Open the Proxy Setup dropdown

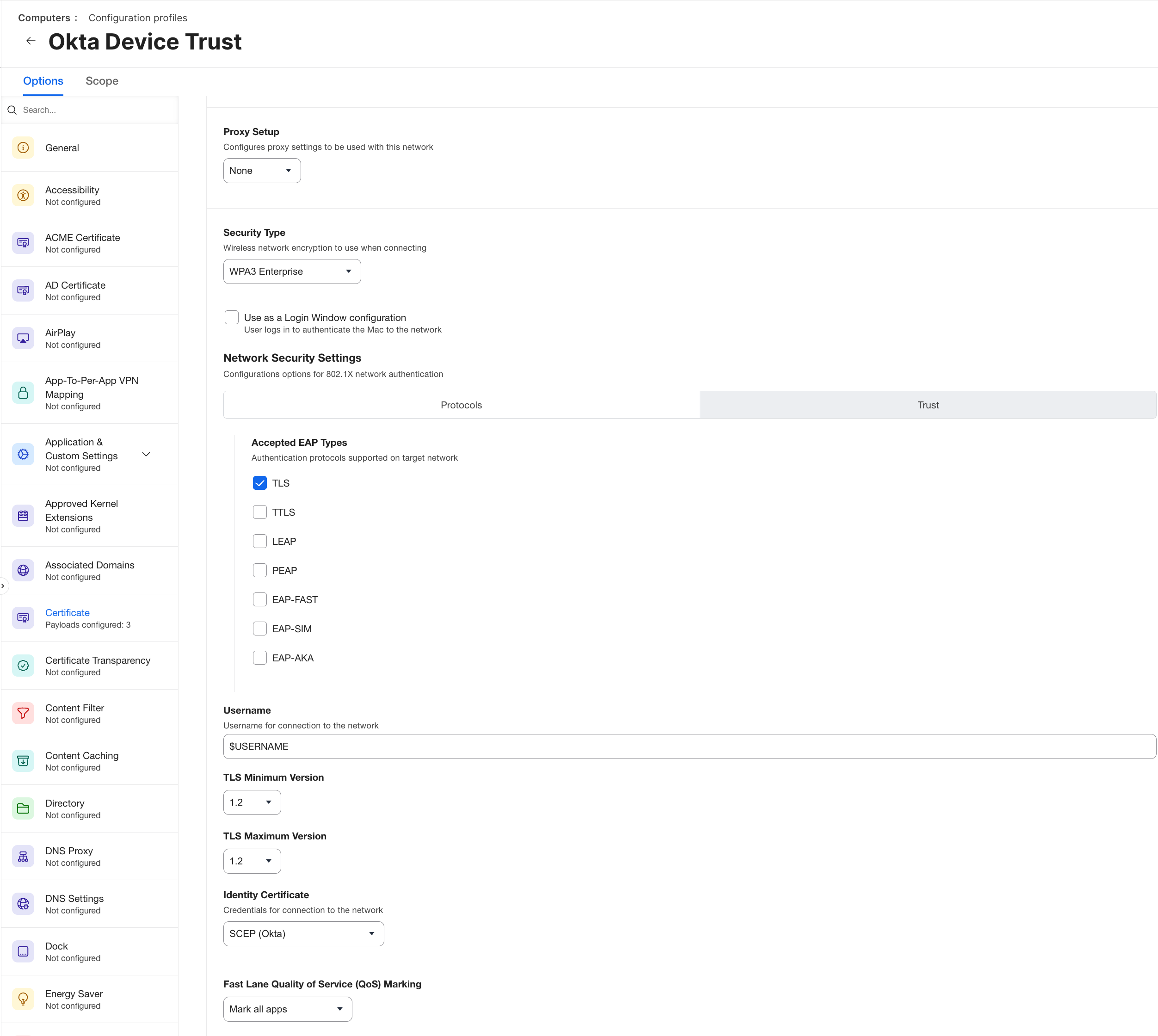click(x=262, y=171)
